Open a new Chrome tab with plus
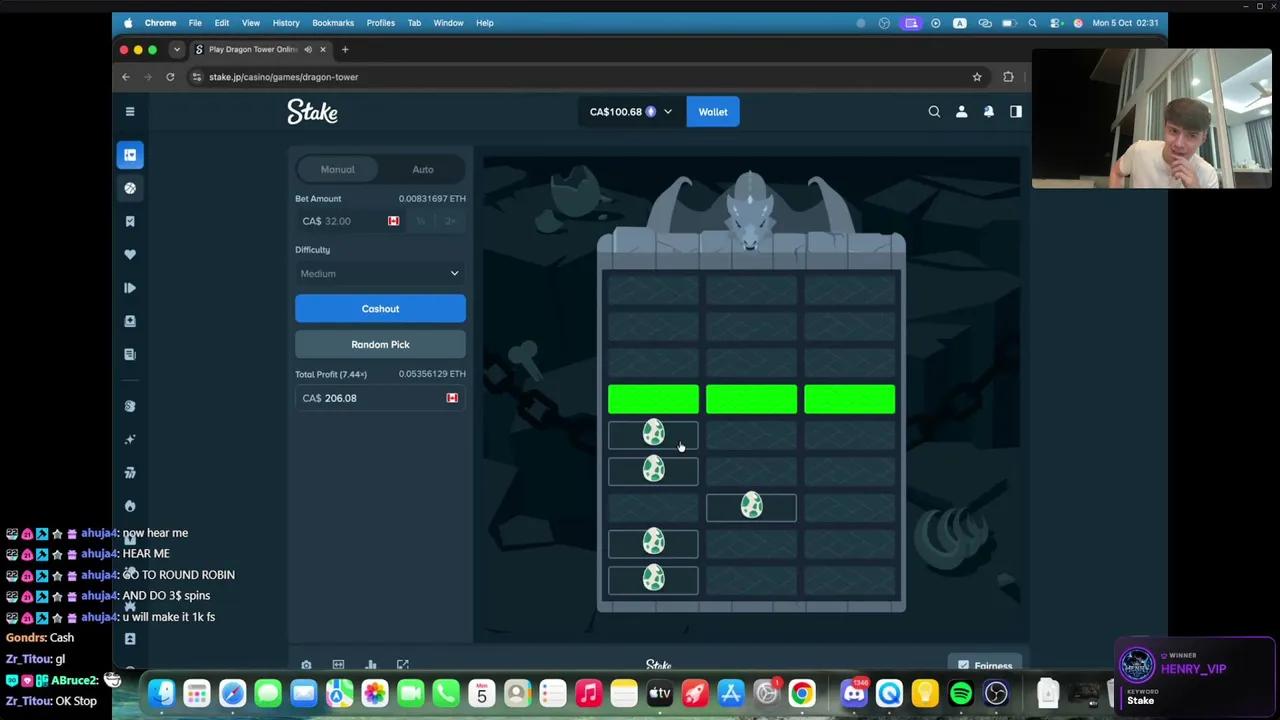Image resolution: width=1280 pixels, height=720 pixels. tap(345, 49)
